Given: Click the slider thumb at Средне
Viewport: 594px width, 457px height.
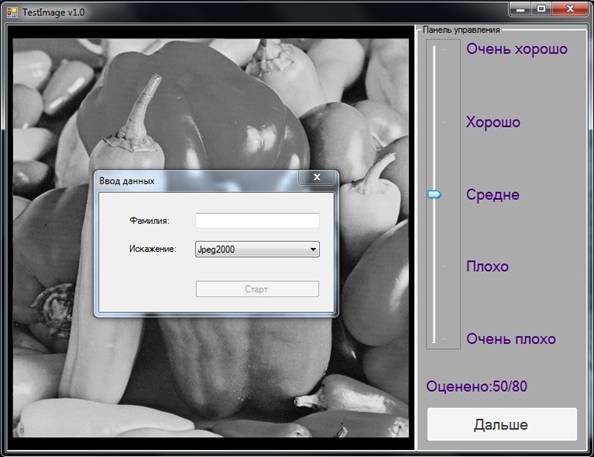Looking at the screenshot, I should point(434,194).
